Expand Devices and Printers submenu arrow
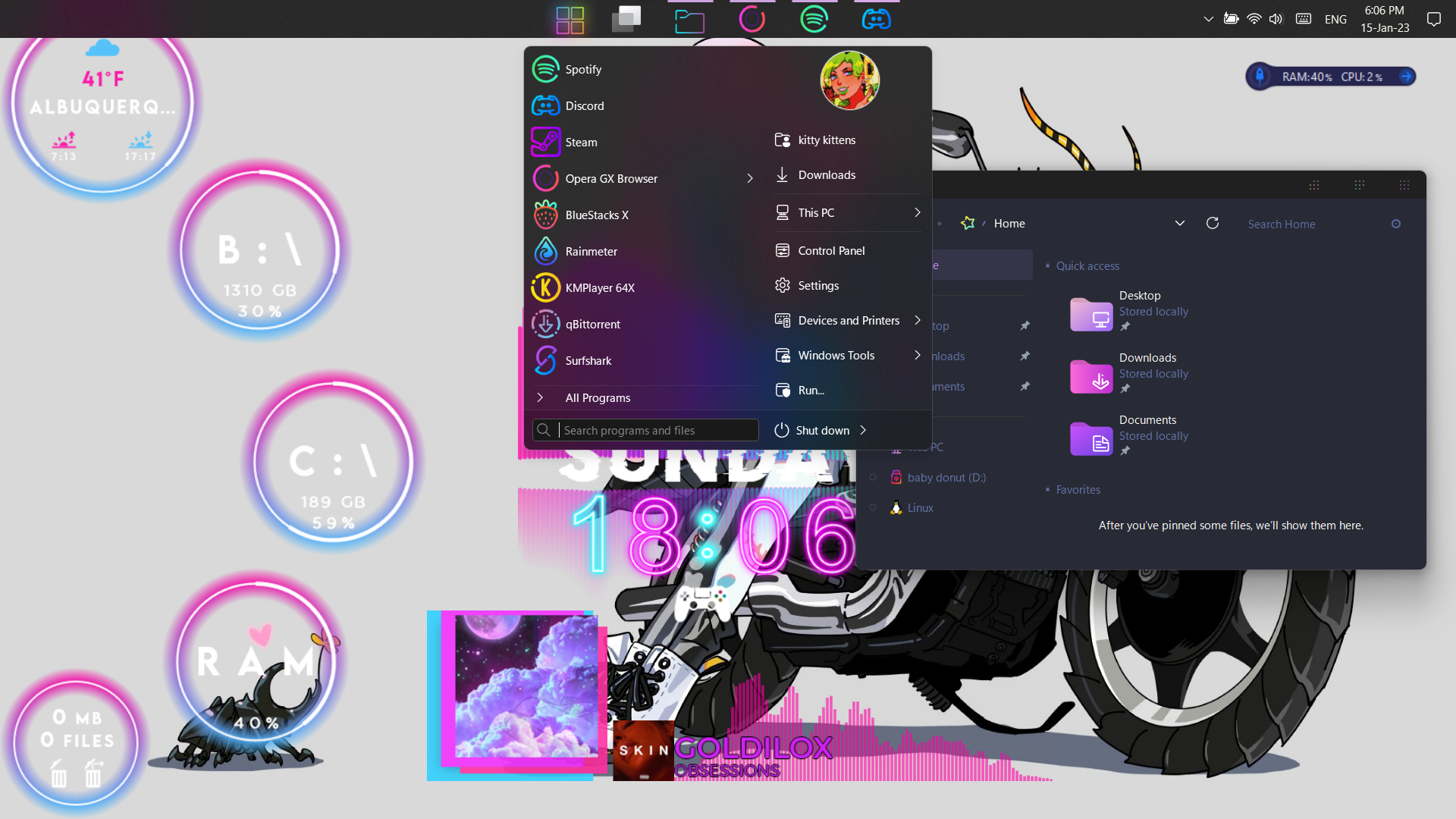The image size is (1456, 819). [x=918, y=320]
